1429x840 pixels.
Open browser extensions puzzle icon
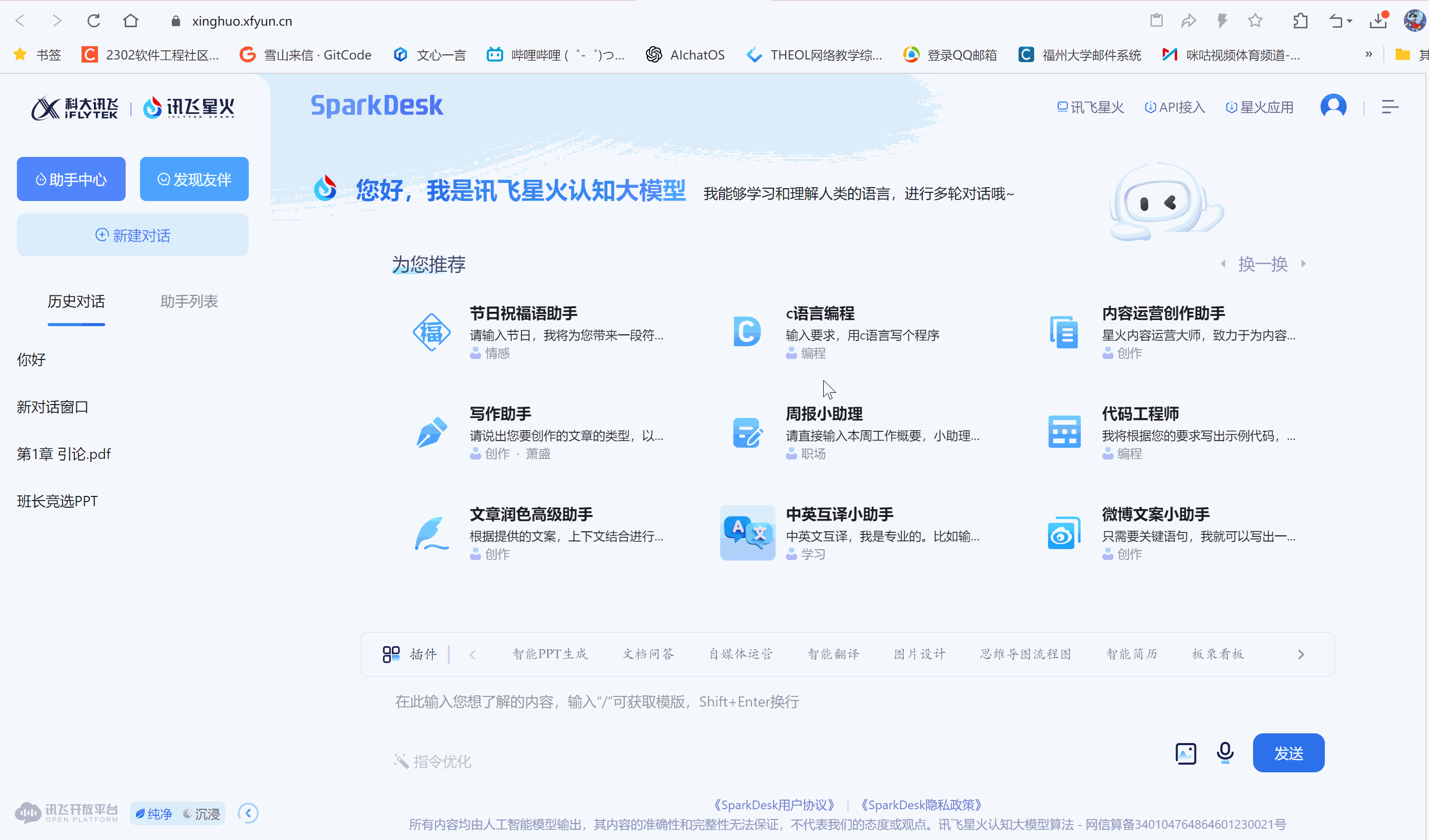pos(1300,21)
